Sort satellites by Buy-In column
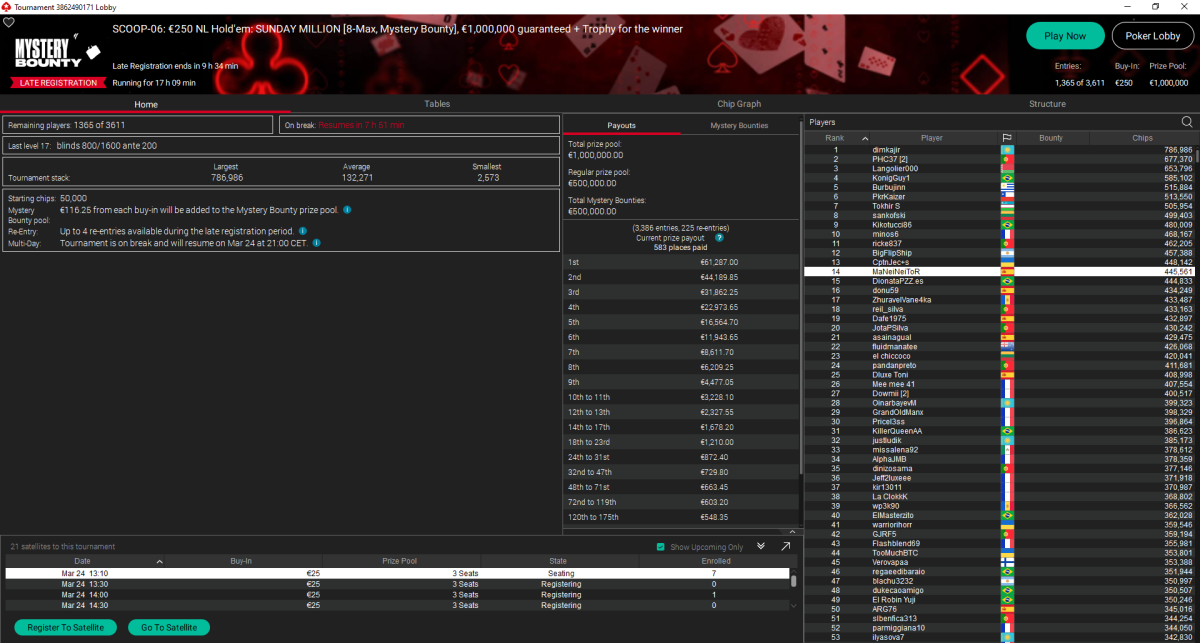The height and width of the screenshot is (643, 1200). point(242,562)
